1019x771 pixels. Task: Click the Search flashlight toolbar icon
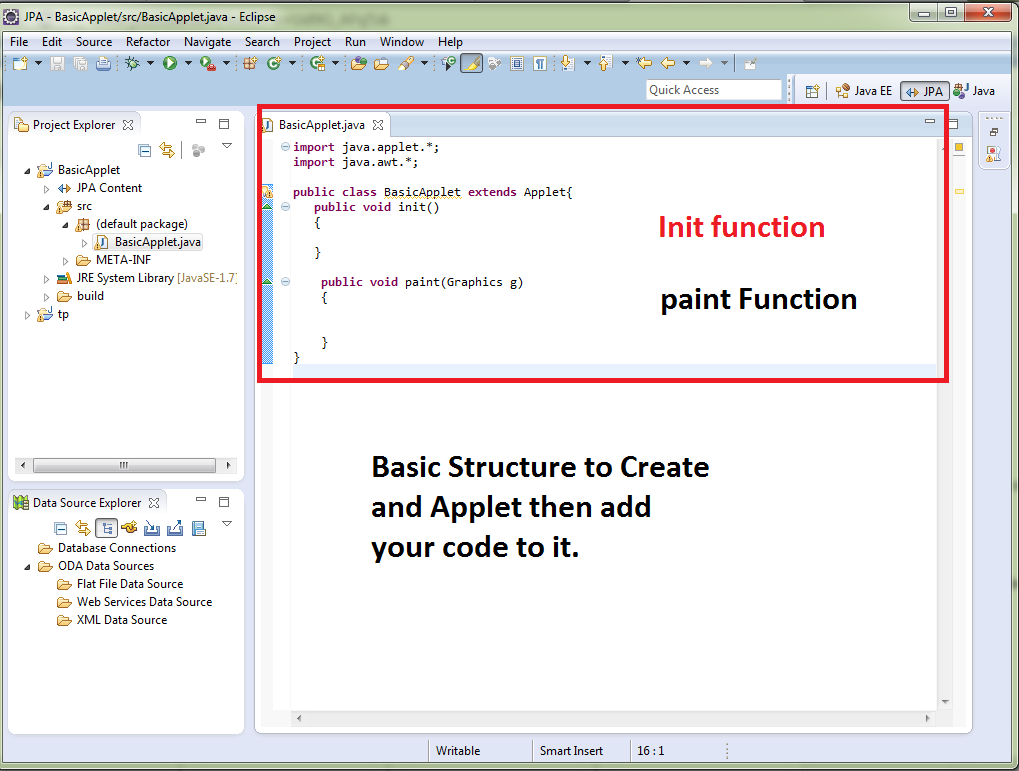pyautogui.click(x=406, y=63)
